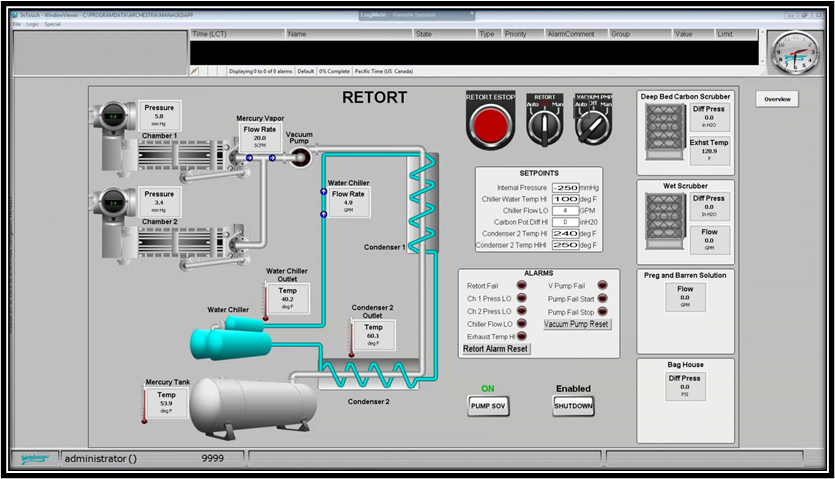
Task: Click the SHUTDOWN button
Action: 573,406
